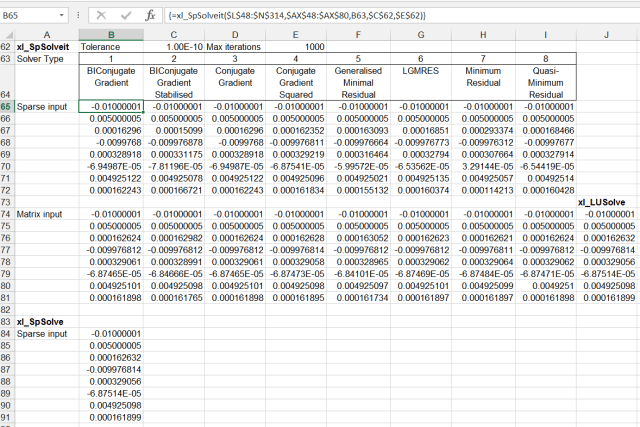Select cell H70 value 3.29144E-05
The image size is (640, 427).
tap(483, 167)
